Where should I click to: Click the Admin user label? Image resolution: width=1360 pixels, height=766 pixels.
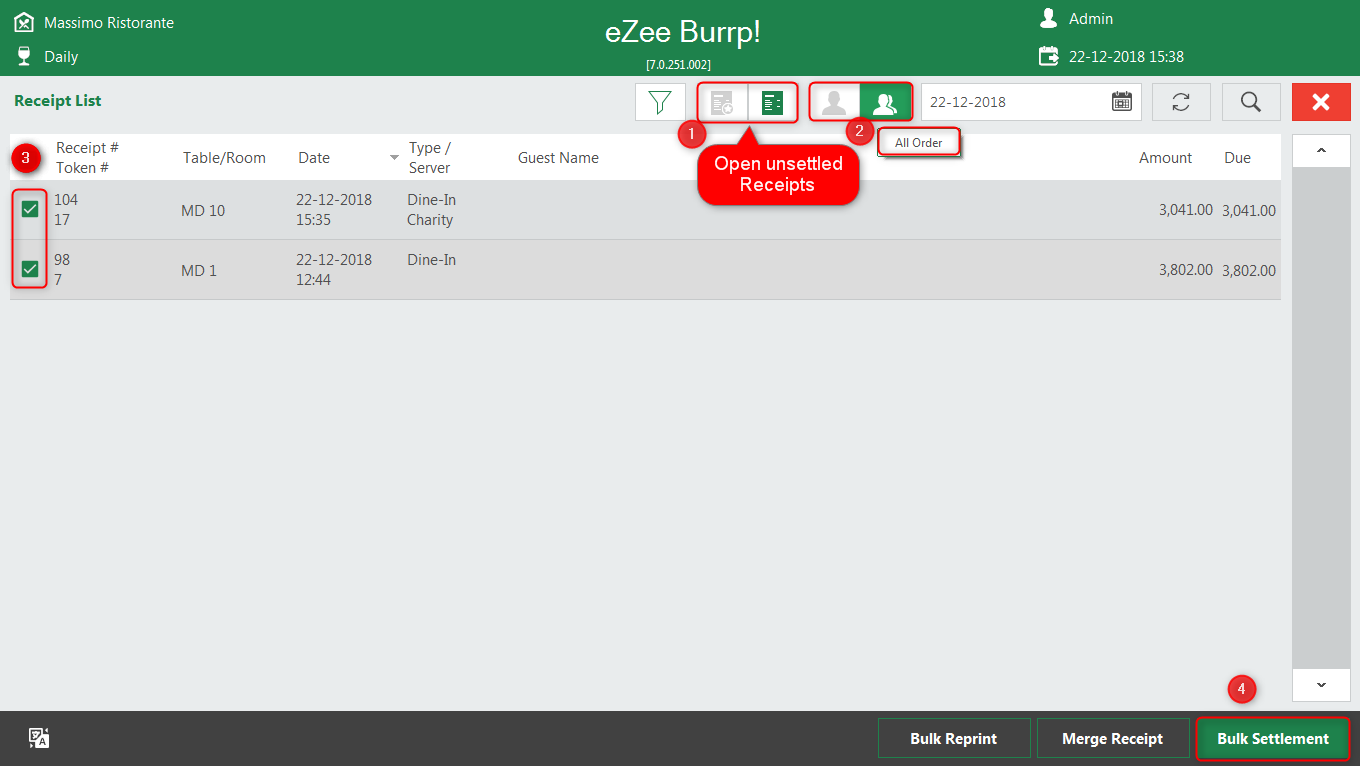(1091, 19)
